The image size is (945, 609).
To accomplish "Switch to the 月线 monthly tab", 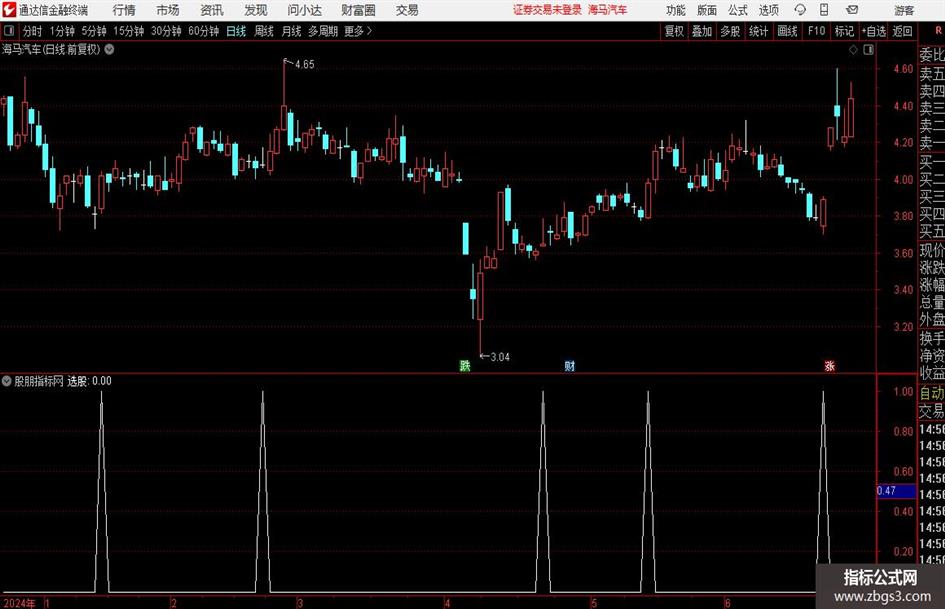I will click(x=291, y=31).
